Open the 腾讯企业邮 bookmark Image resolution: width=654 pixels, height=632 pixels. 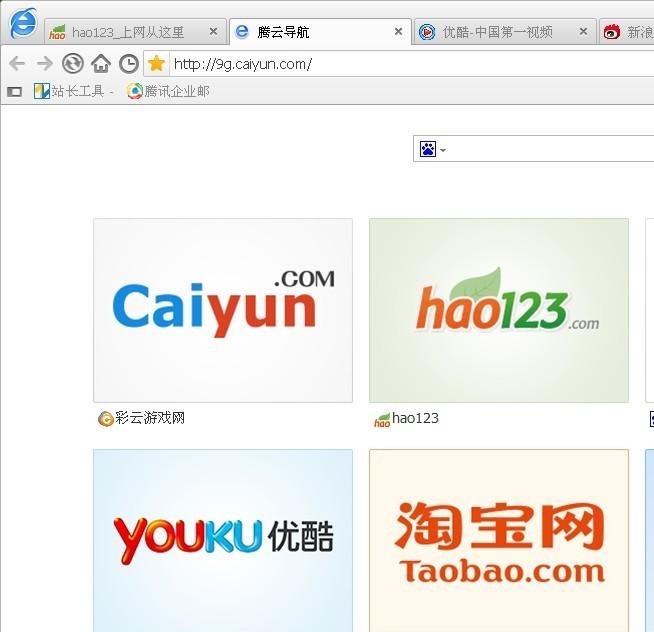(168, 92)
